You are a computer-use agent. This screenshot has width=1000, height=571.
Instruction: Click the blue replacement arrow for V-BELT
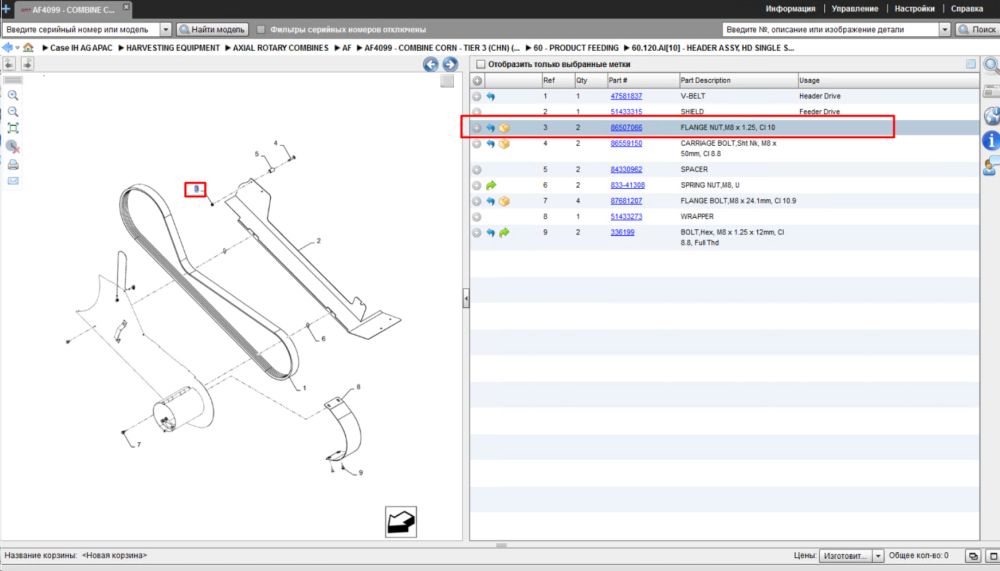pyautogui.click(x=490, y=96)
